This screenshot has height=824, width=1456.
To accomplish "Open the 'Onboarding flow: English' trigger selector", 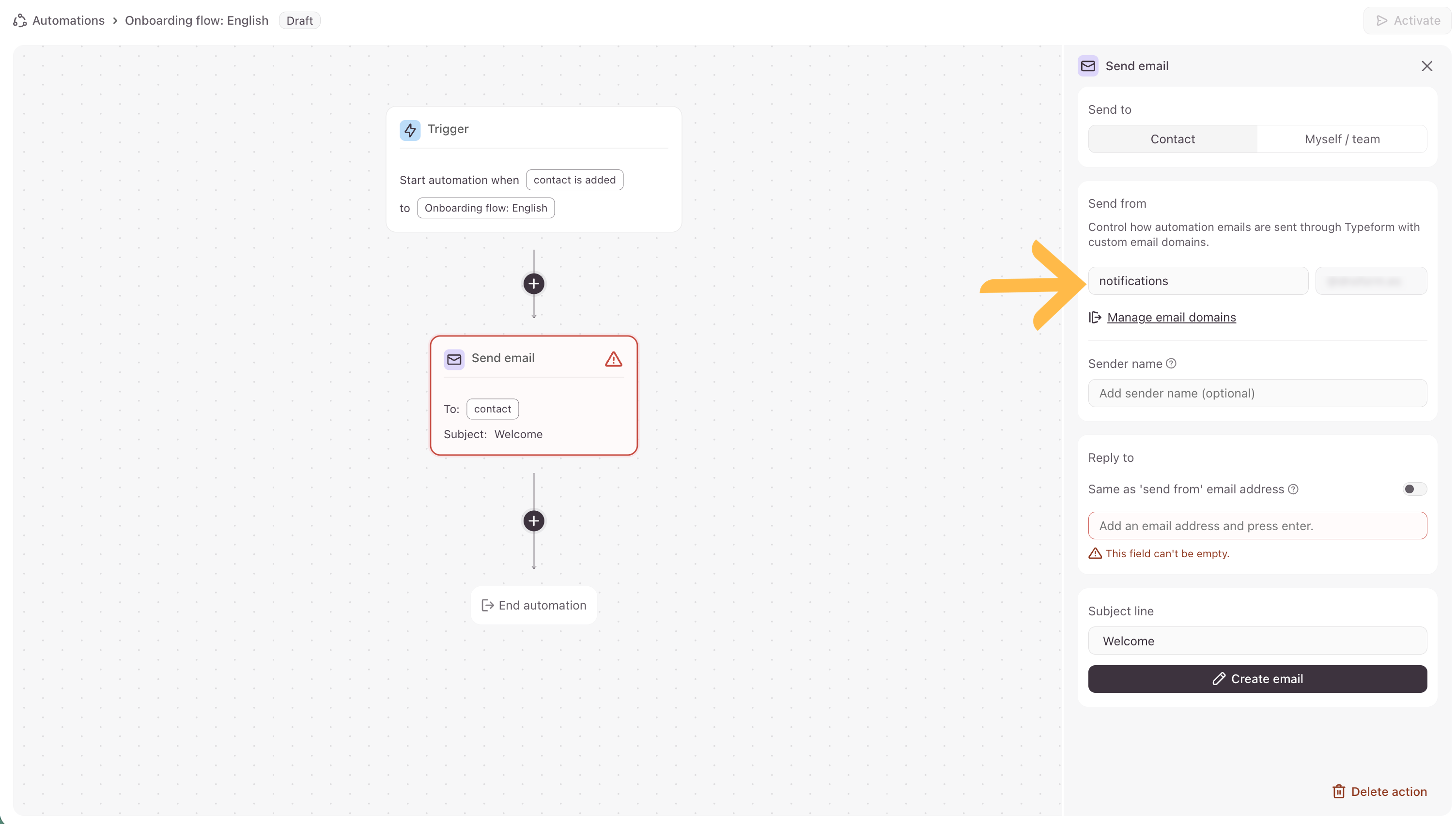I will coord(486,208).
